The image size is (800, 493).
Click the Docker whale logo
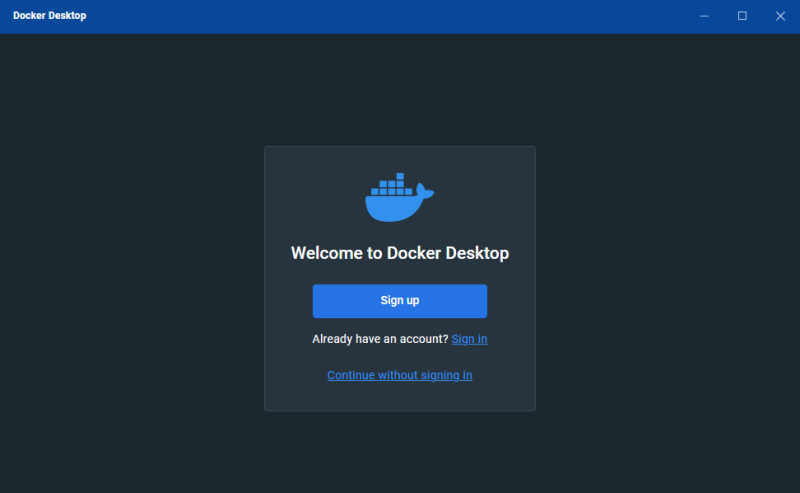tap(399, 198)
